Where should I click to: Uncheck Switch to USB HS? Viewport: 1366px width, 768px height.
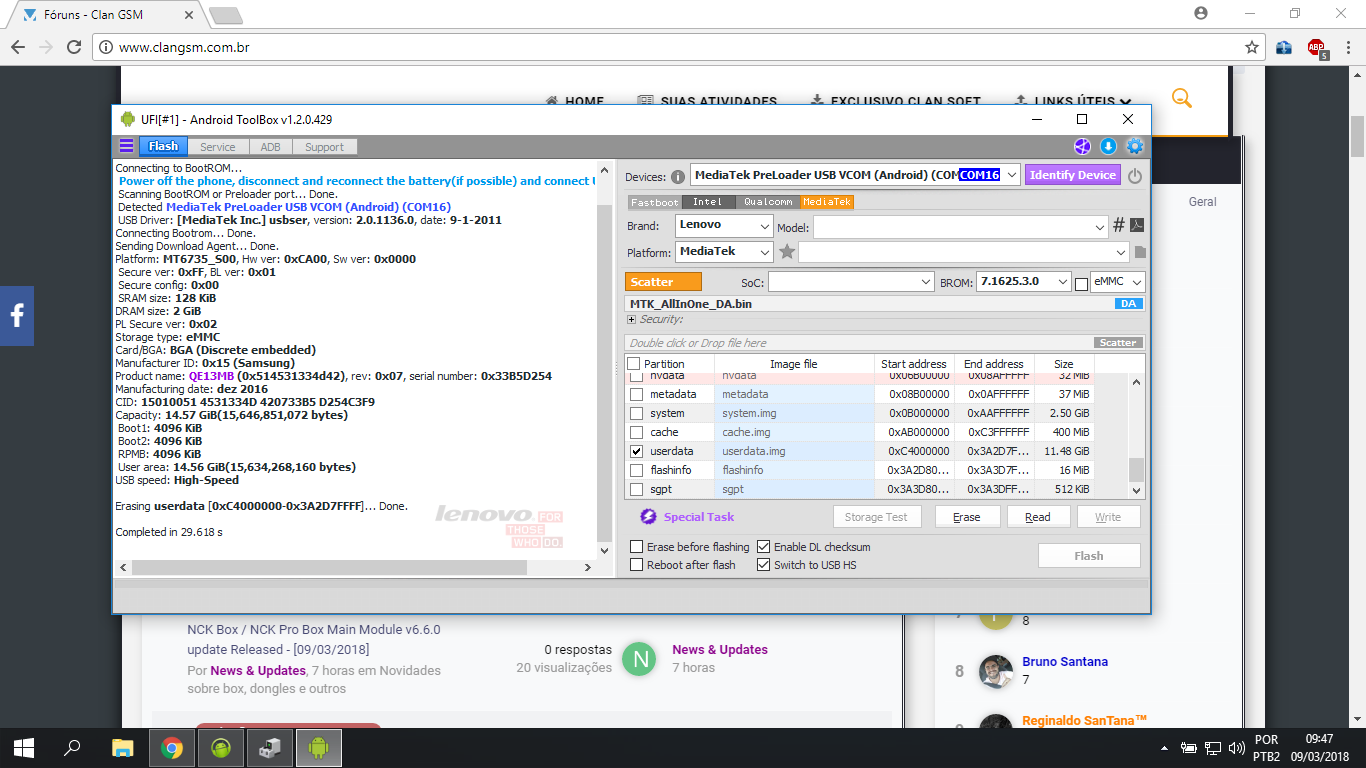pos(764,565)
